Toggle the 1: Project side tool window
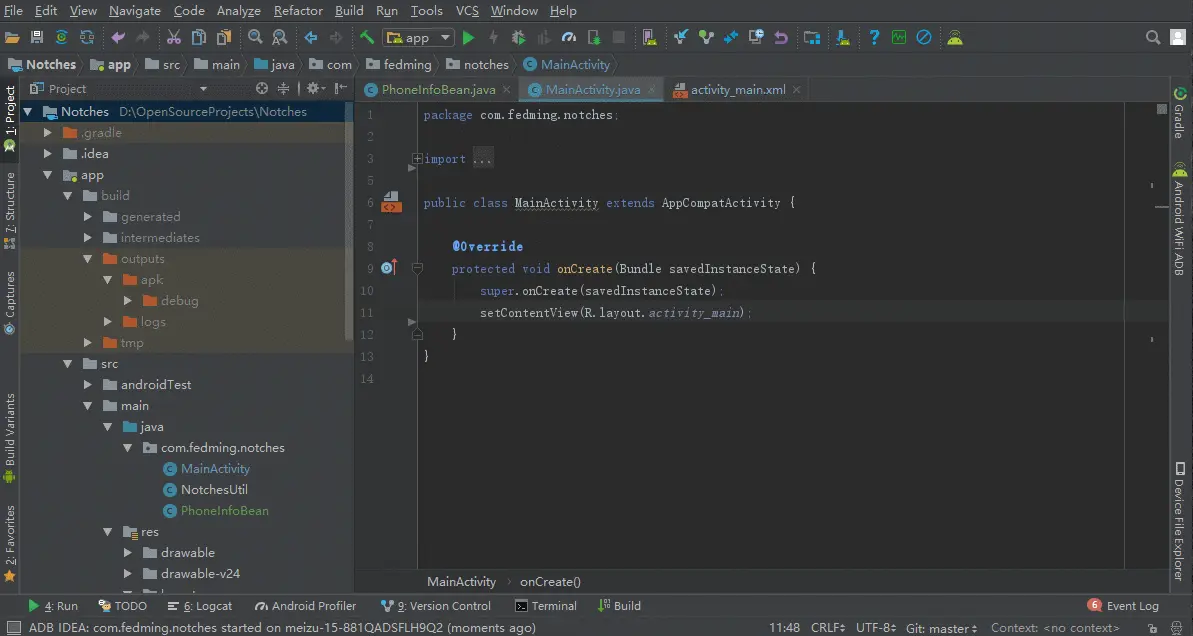The image size is (1193, 636). 10,118
